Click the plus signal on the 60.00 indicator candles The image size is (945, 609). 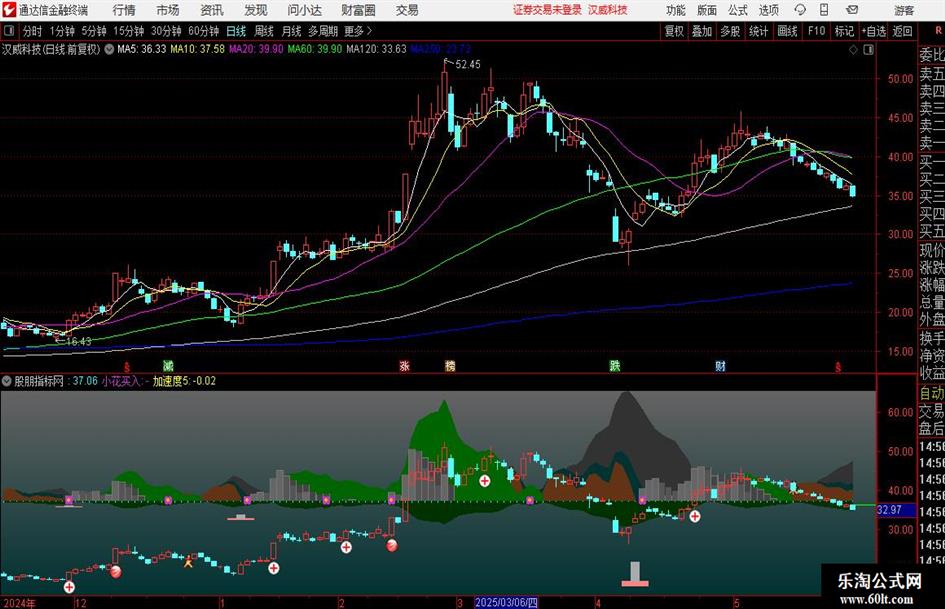485,481
